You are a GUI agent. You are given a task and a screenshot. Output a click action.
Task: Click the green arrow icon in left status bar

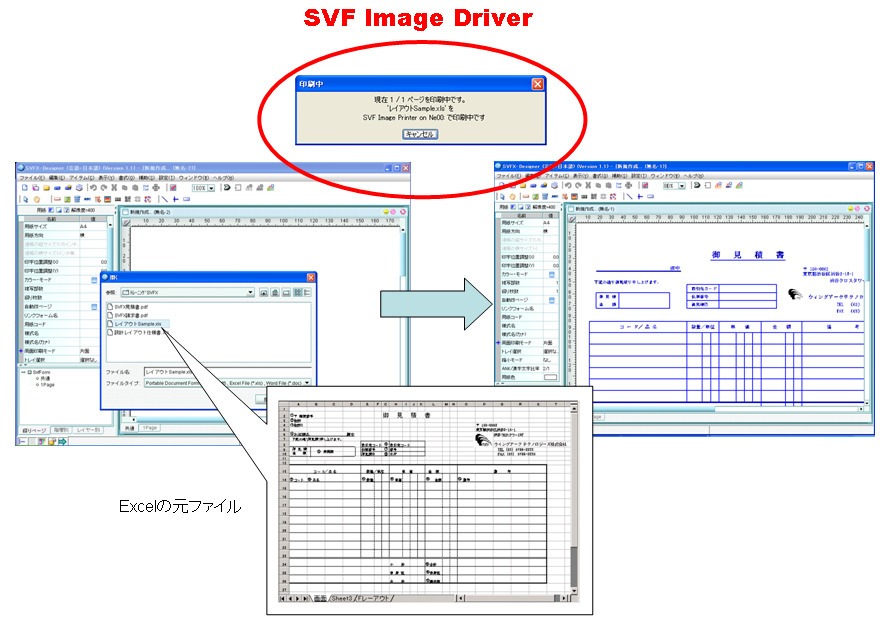pos(62,441)
